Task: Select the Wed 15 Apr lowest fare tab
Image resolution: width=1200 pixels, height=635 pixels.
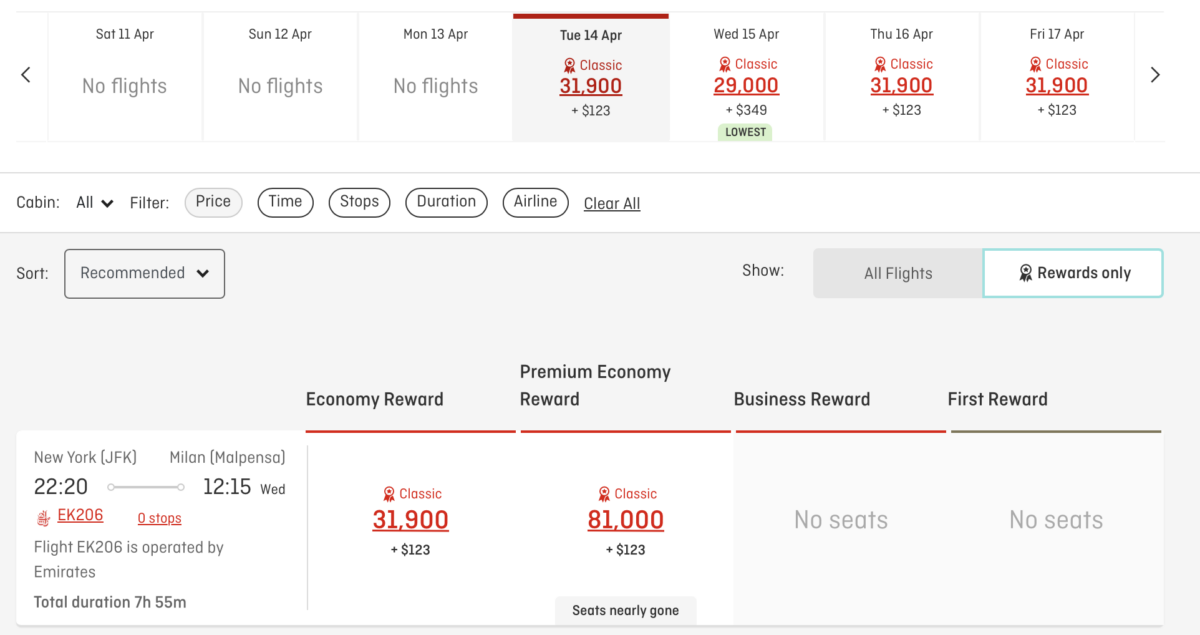Action: (x=746, y=76)
